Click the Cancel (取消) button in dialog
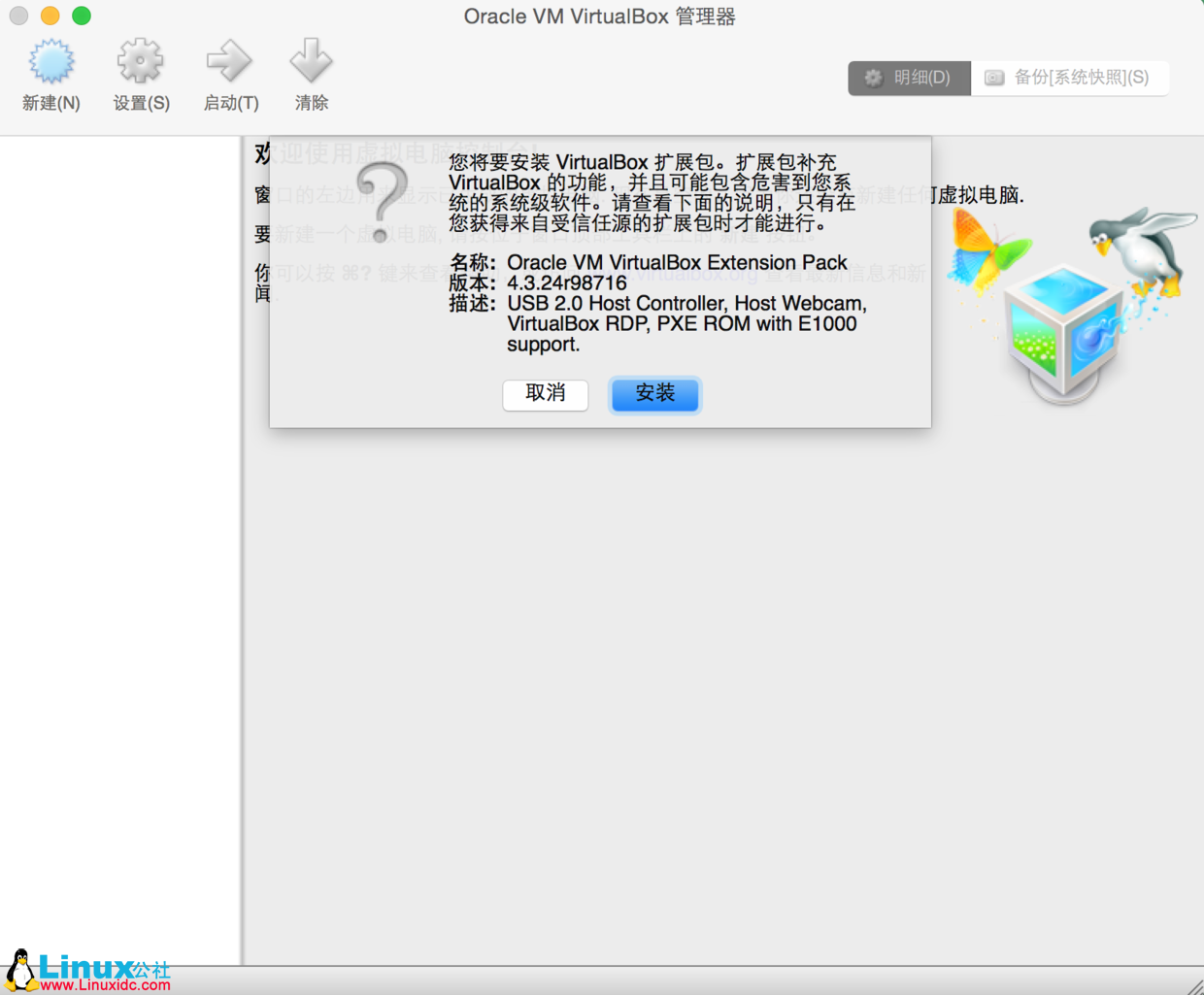 tap(546, 394)
